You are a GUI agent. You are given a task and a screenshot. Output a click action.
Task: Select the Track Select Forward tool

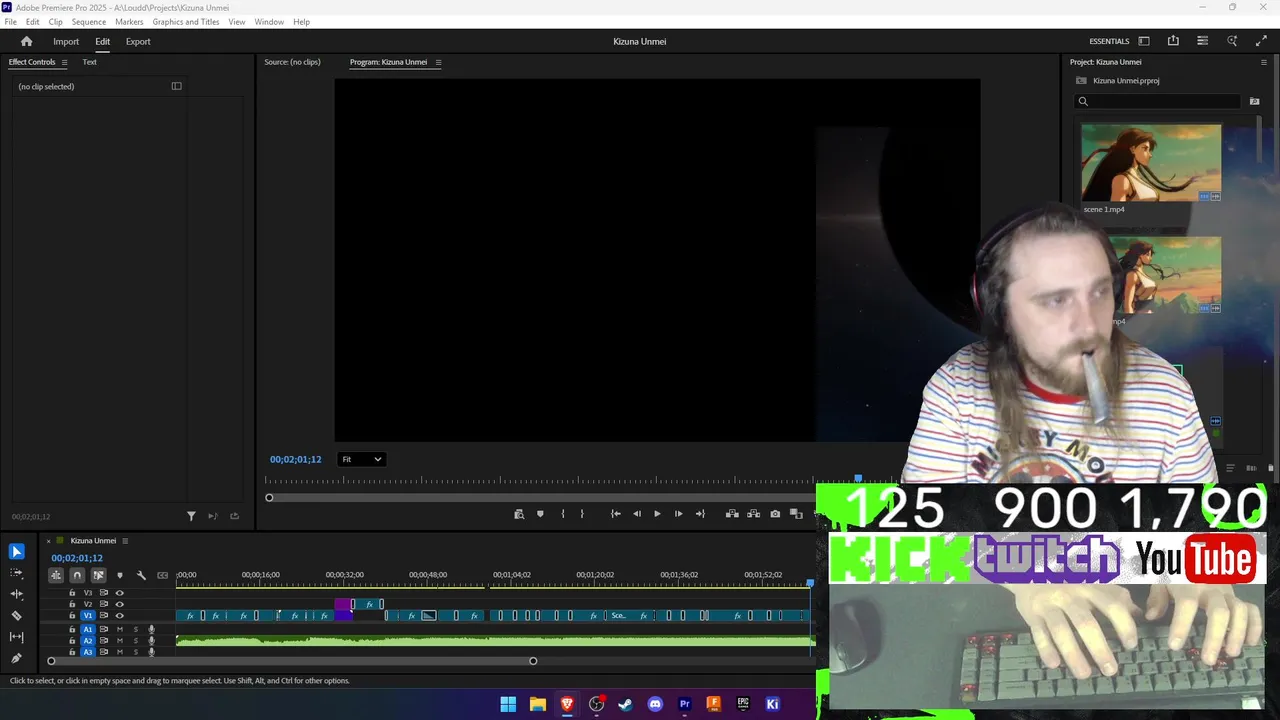pyautogui.click(x=16, y=573)
